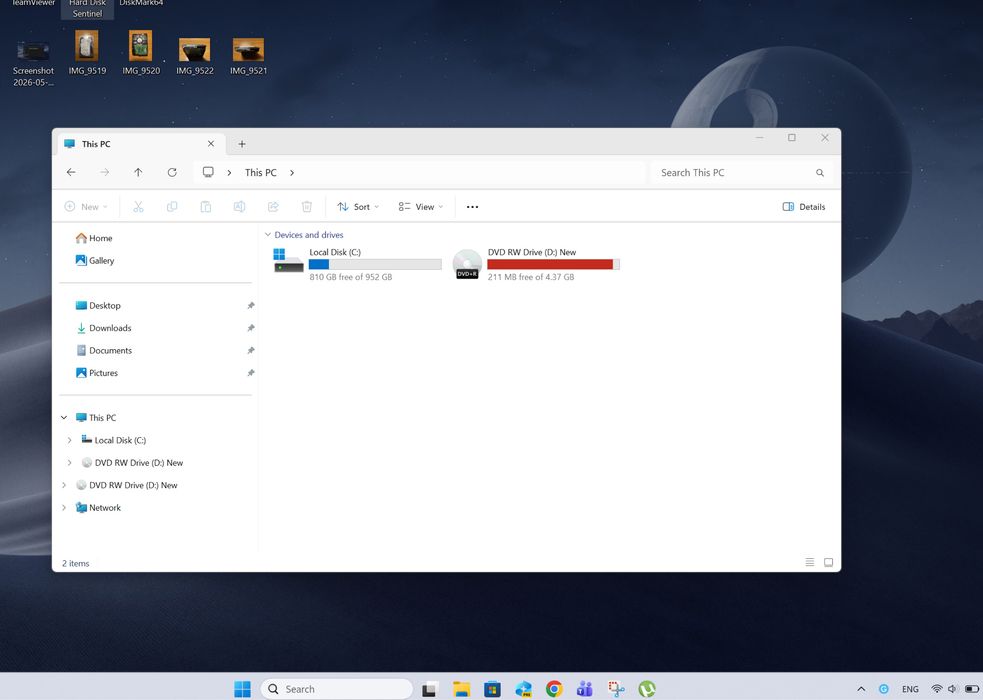
Task: Show hidden system tray icons
Action: click(861, 689)
